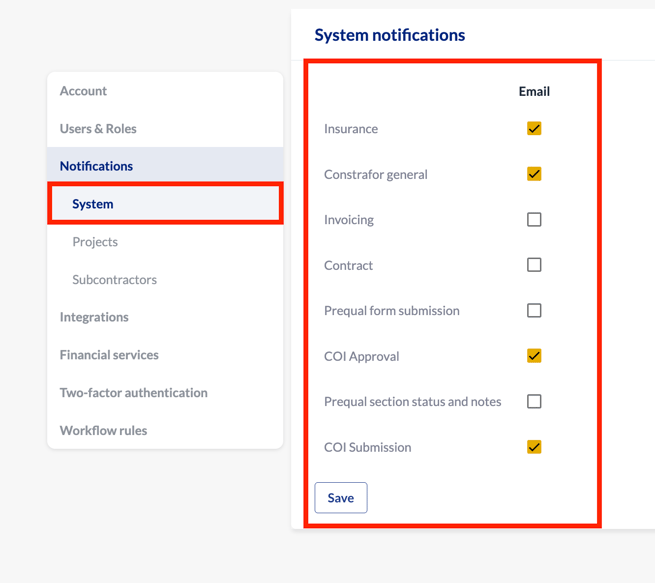The width and height of the screenshot is (655, 583).
Task: Uncheck the COI Approval checkbox
Action: pos(534,356)
